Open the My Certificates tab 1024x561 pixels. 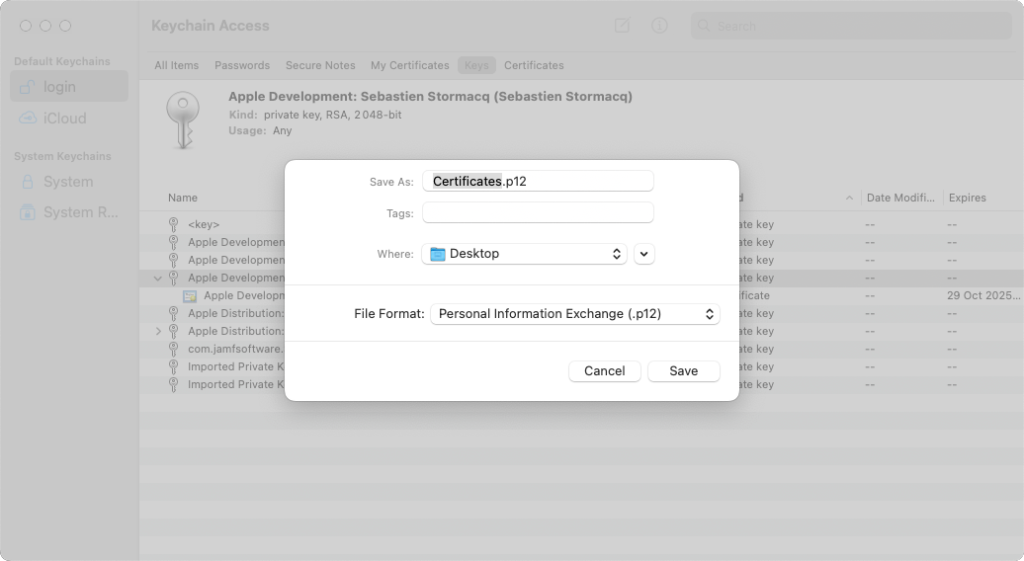pos(409,65)
